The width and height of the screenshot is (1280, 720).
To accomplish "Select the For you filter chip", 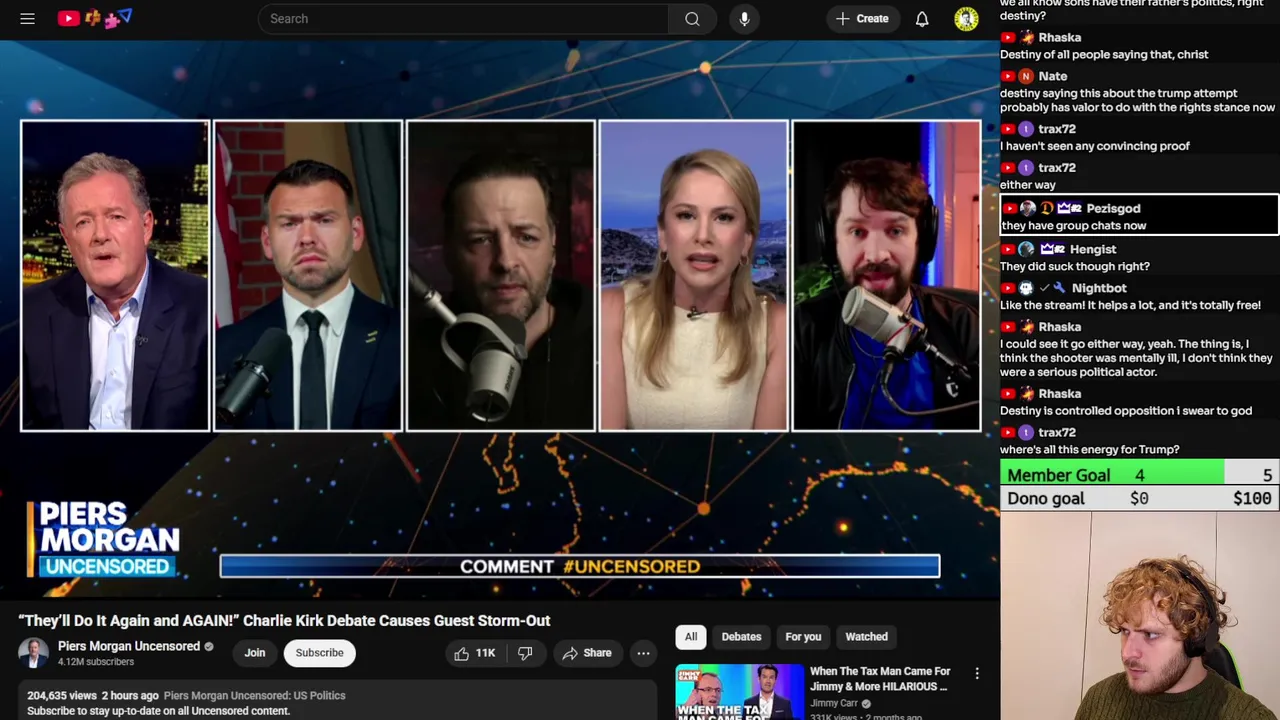I will point(803,636).
